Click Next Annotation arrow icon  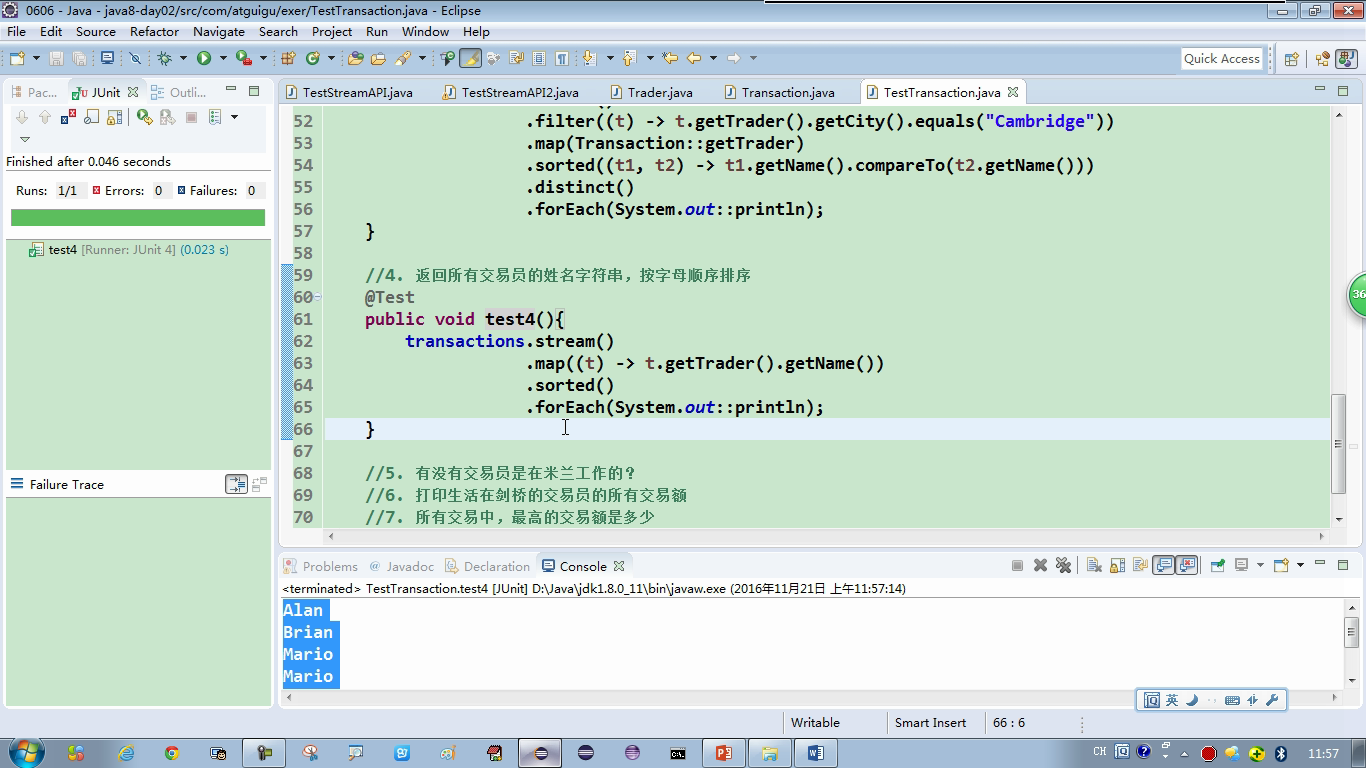[x=589, y=58]
